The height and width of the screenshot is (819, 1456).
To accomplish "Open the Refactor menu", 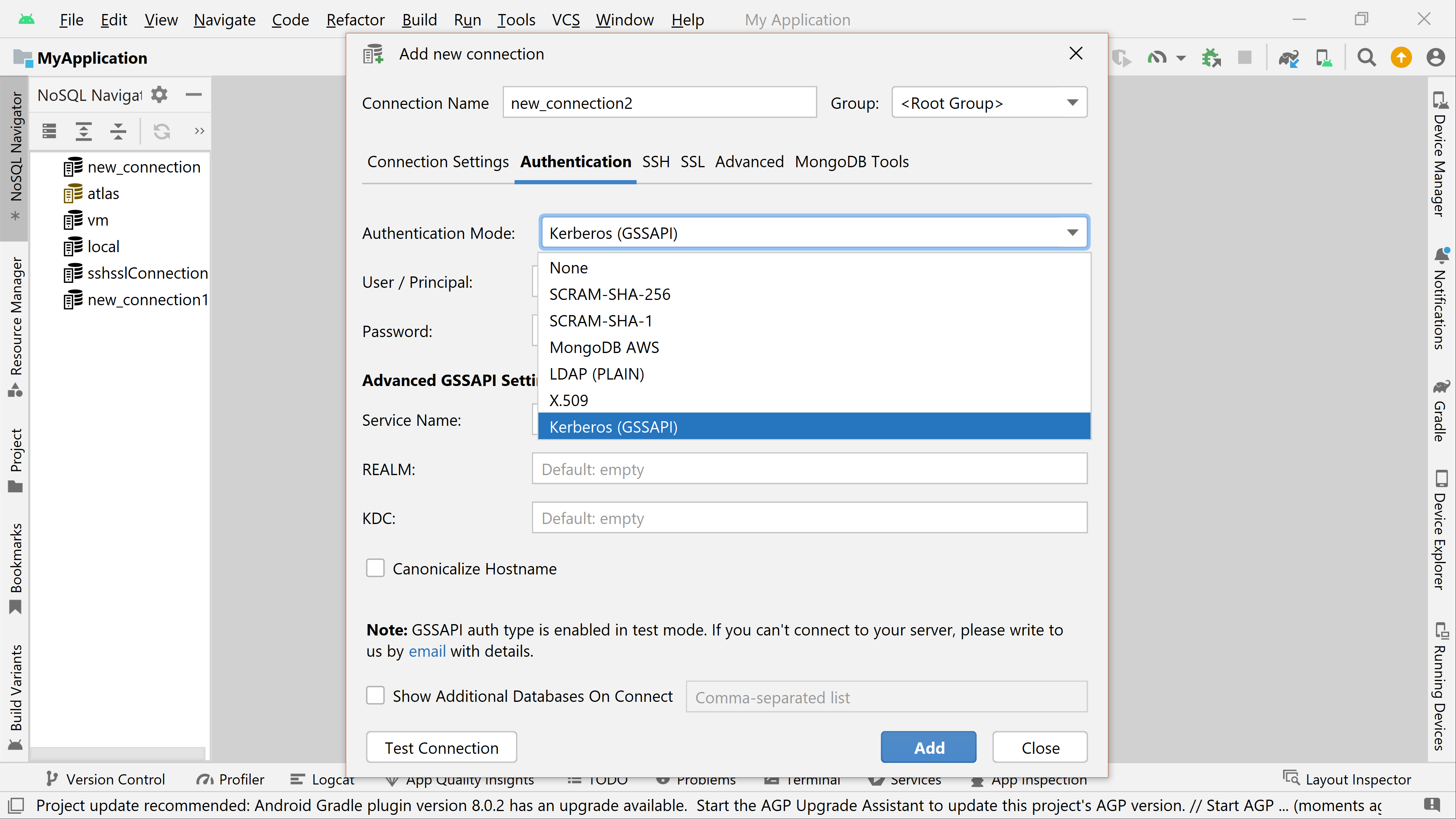I will (355, 20).
